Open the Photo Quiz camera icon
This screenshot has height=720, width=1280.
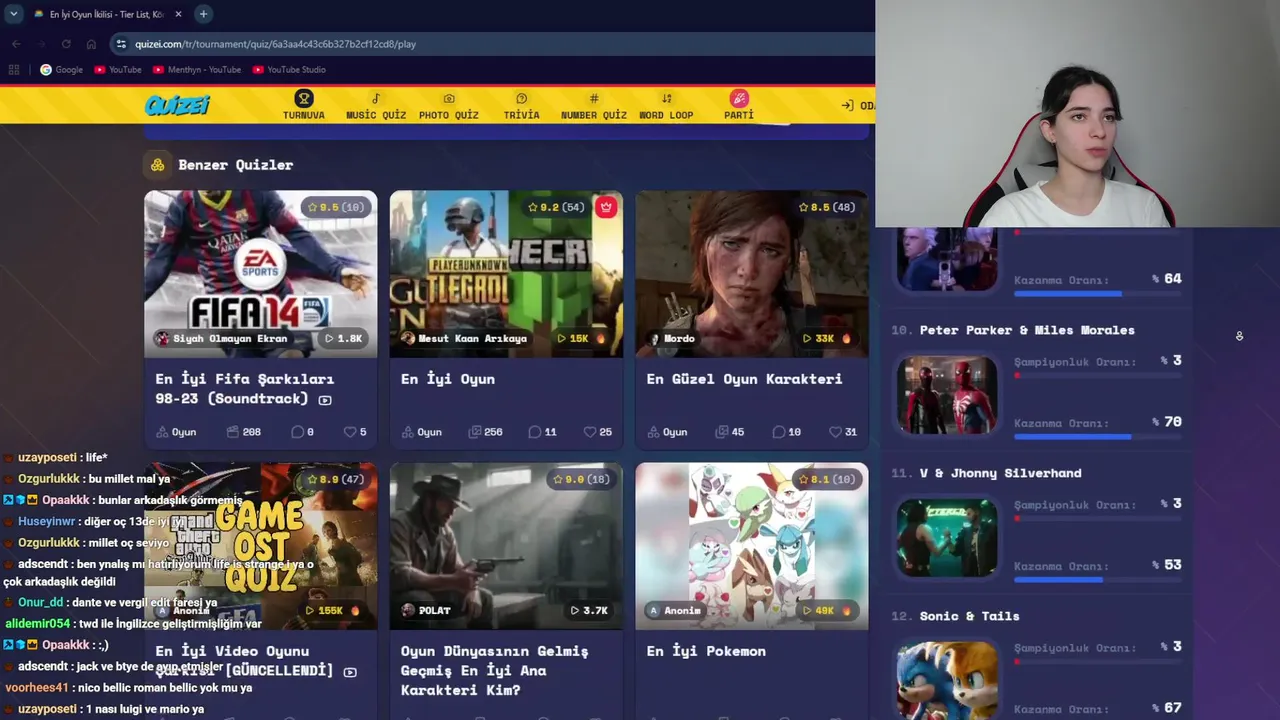tap(449, 98)
